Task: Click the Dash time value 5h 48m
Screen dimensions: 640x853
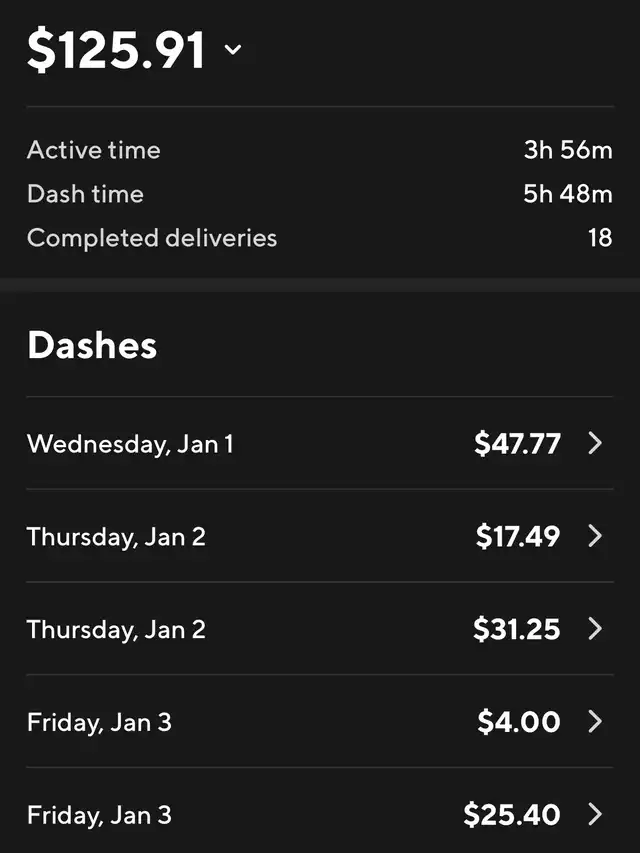Action: pyautogui.click(x=567, y=194)
